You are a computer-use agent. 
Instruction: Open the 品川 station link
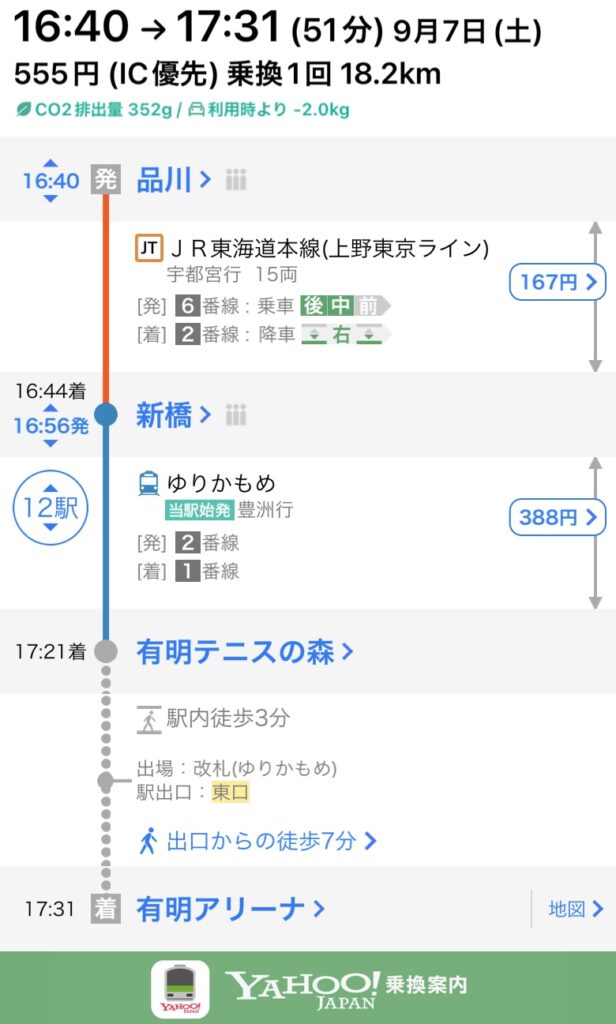pyautogui.click(x=173, y=181)
